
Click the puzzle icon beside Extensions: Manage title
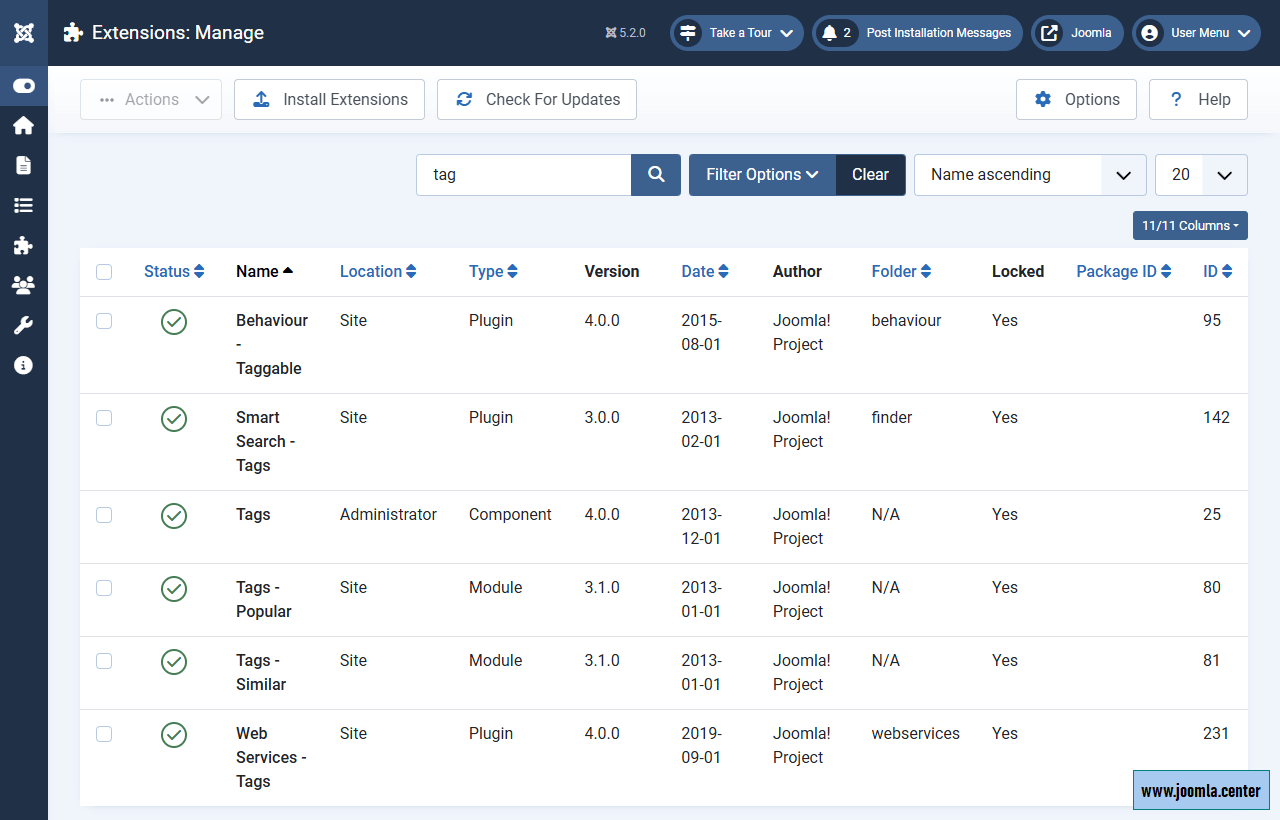[73, 33]
